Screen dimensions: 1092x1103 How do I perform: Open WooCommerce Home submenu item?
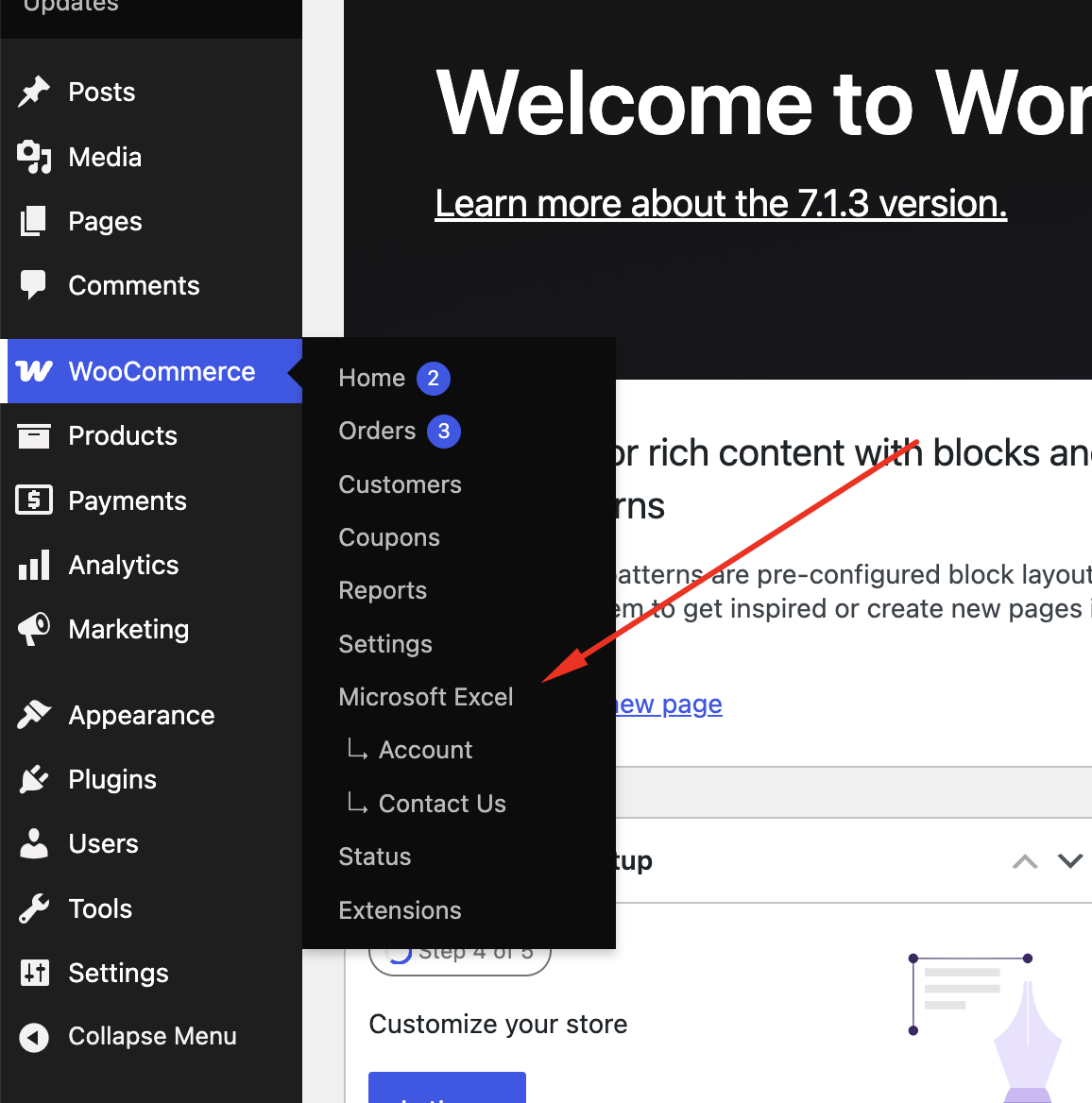(371, 378)
